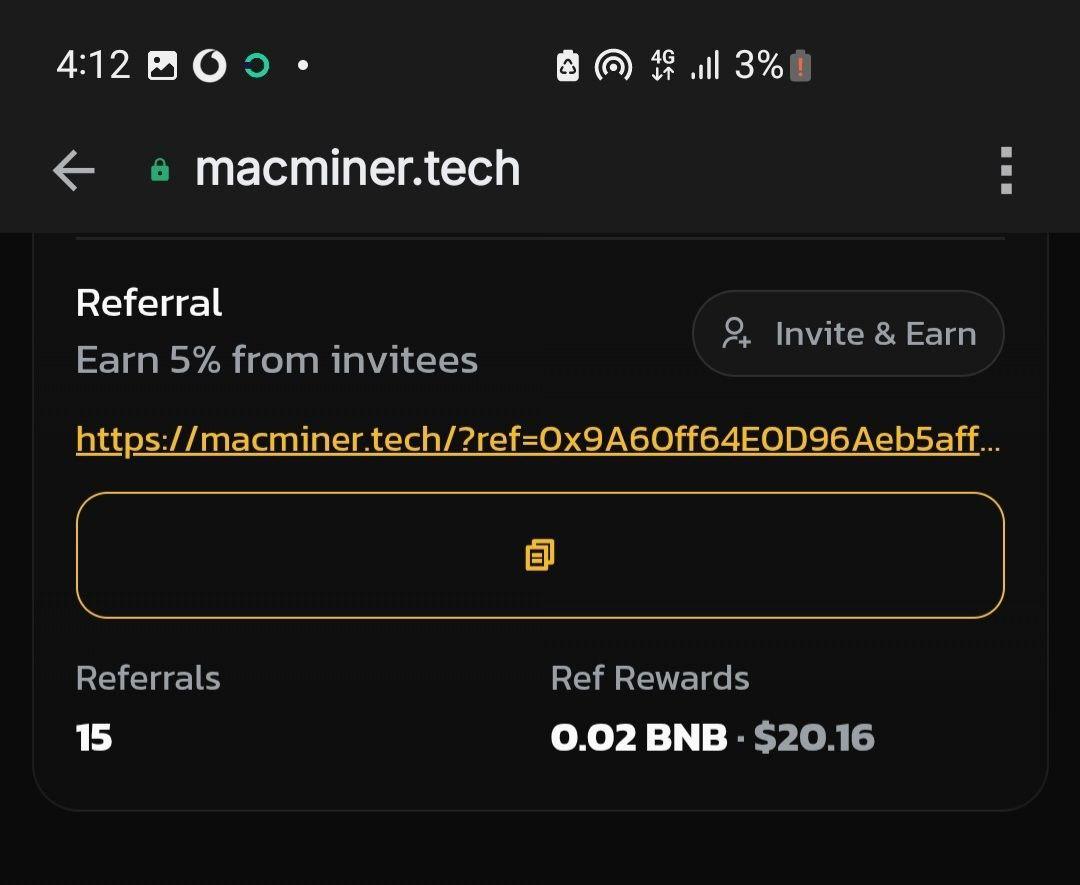Tap the $20.16 reward value
This screenshot has height=885, width=1080.
click(x=814, y=738)
